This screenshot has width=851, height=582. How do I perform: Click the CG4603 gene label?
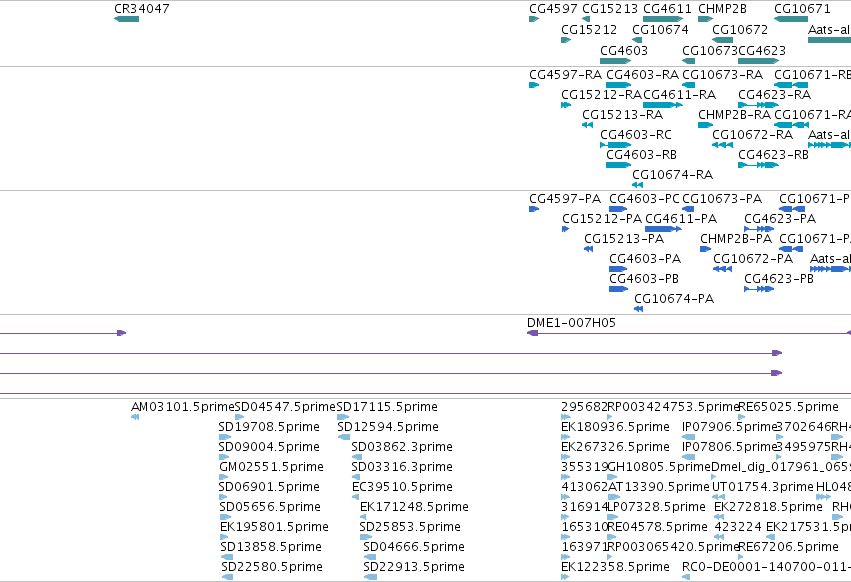coord(624,50)
